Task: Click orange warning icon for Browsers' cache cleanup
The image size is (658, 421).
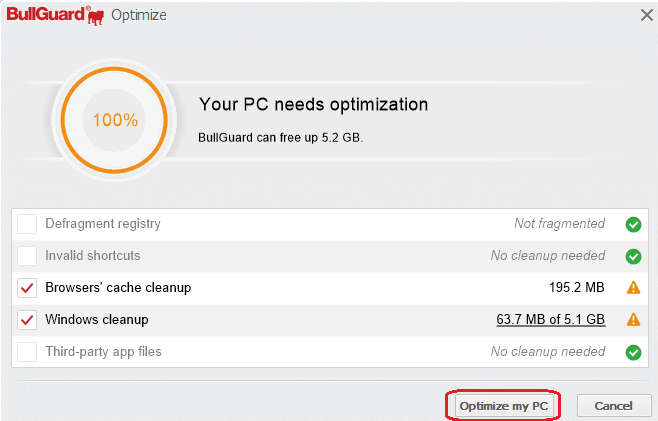Action: click(633, 288)
